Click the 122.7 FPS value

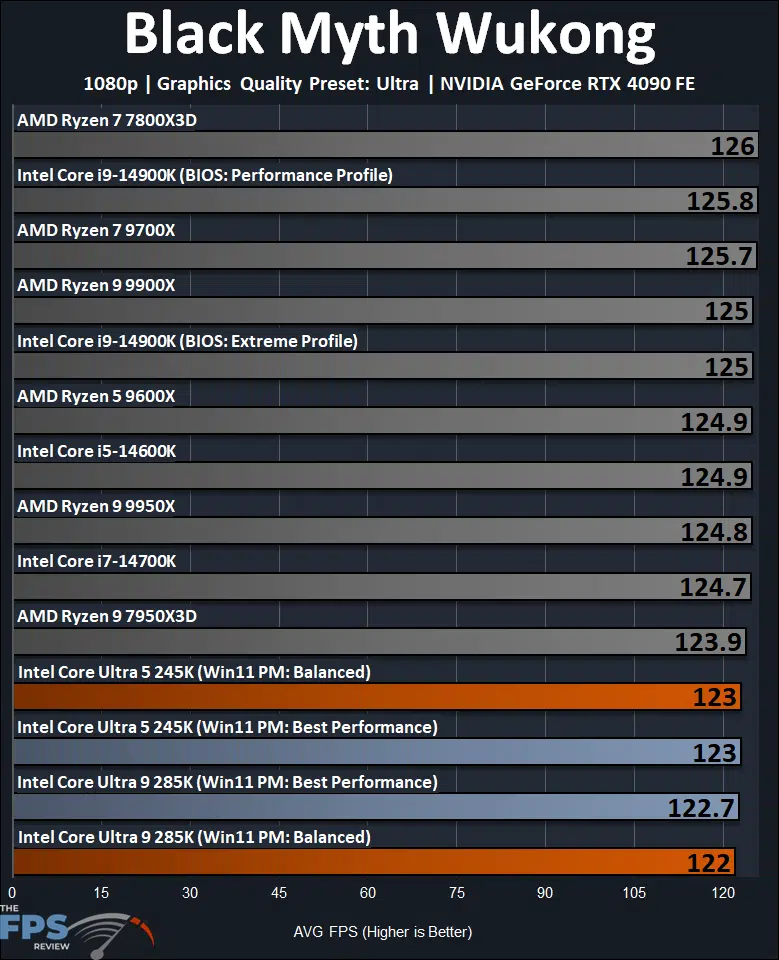(701, 808)
